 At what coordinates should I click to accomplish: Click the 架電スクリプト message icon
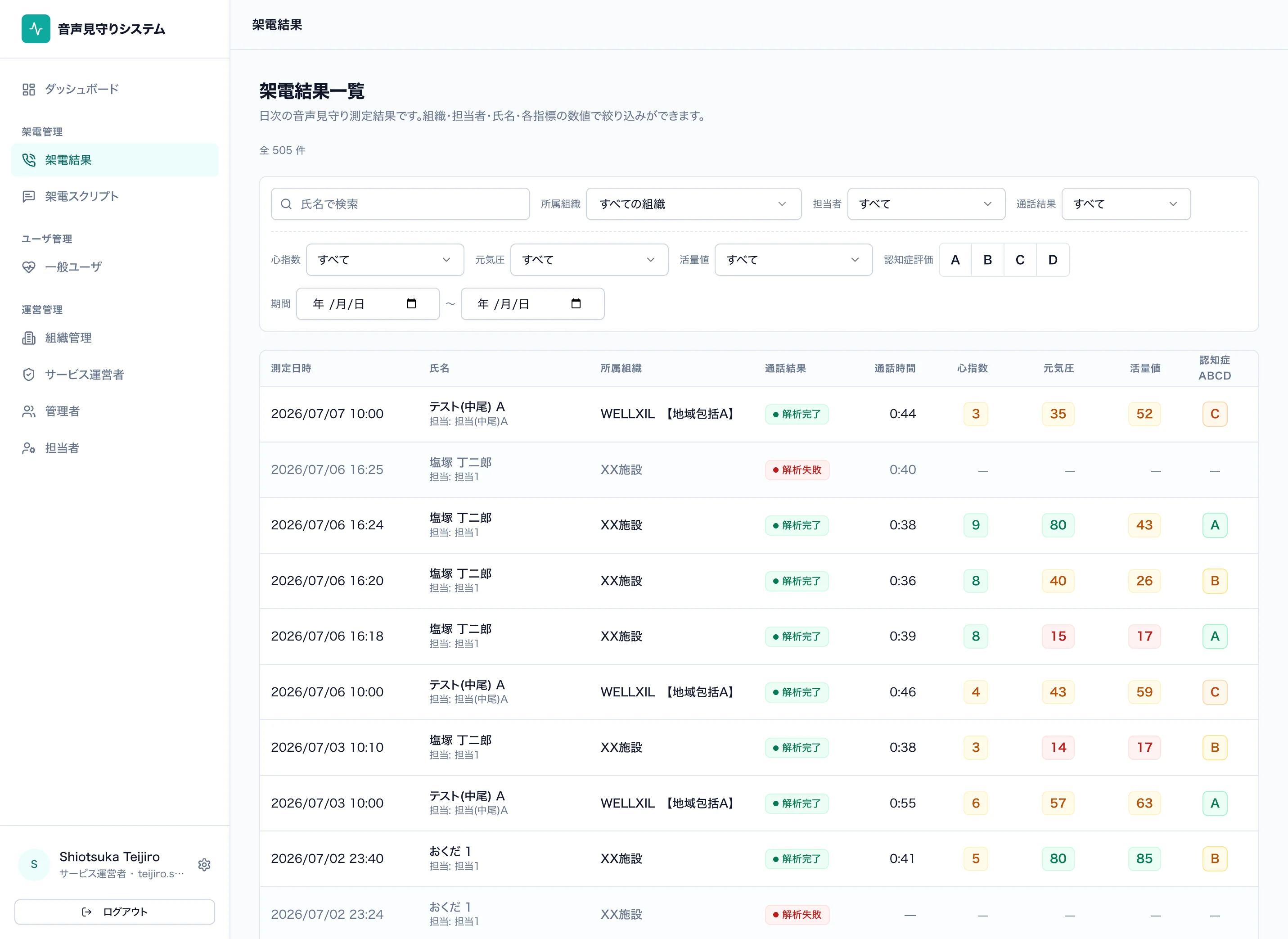tap(29, 197)
